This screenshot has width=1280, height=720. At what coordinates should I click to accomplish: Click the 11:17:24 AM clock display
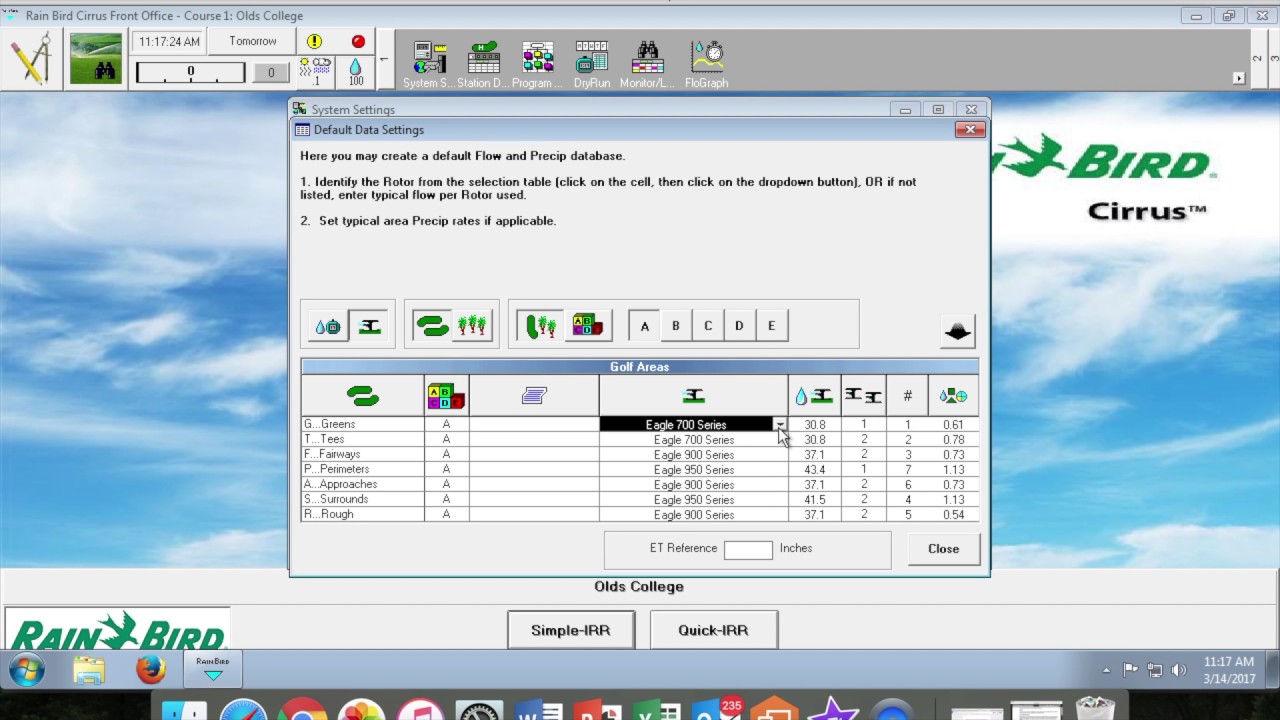169,42
